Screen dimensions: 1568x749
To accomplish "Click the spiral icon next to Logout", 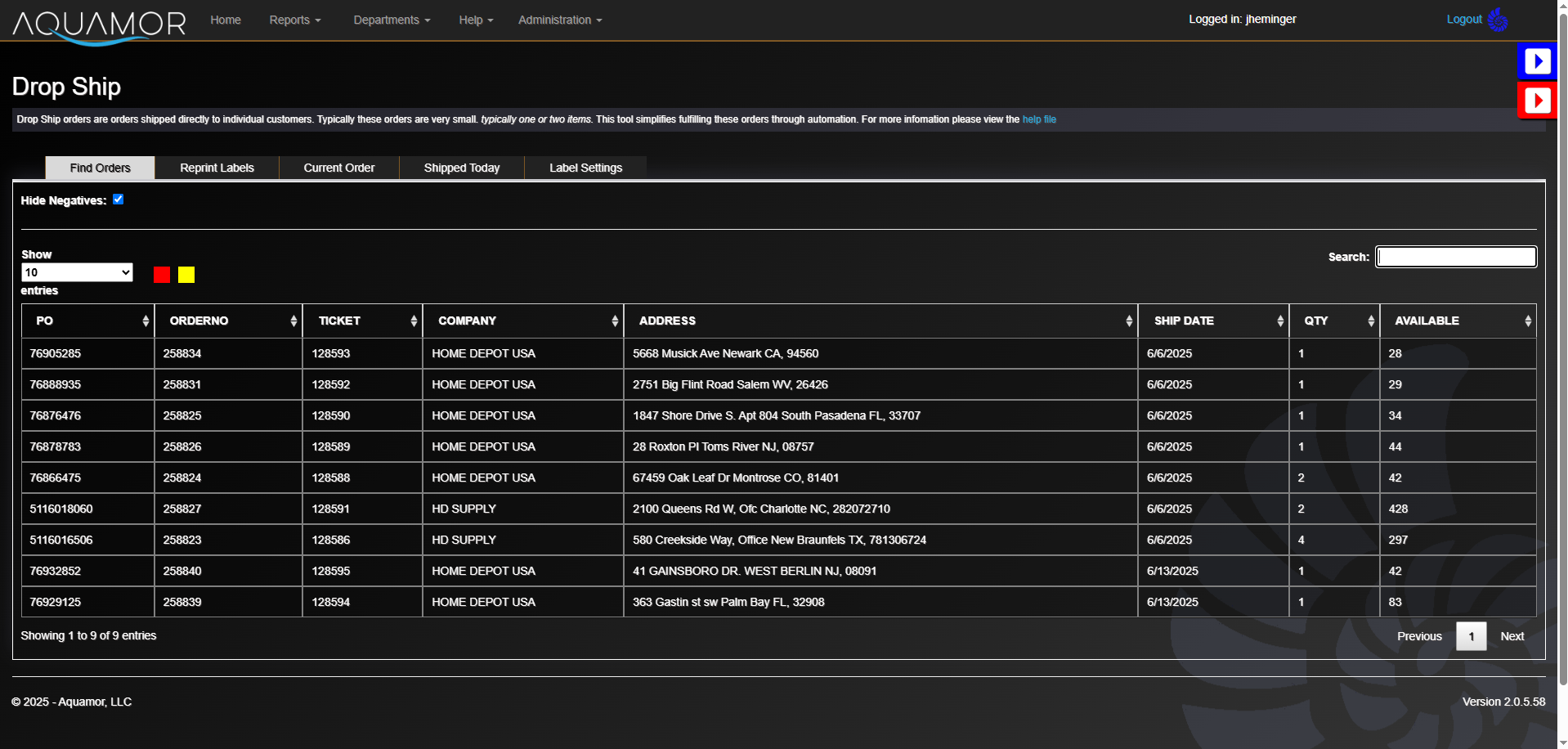I will (1498, 20).
